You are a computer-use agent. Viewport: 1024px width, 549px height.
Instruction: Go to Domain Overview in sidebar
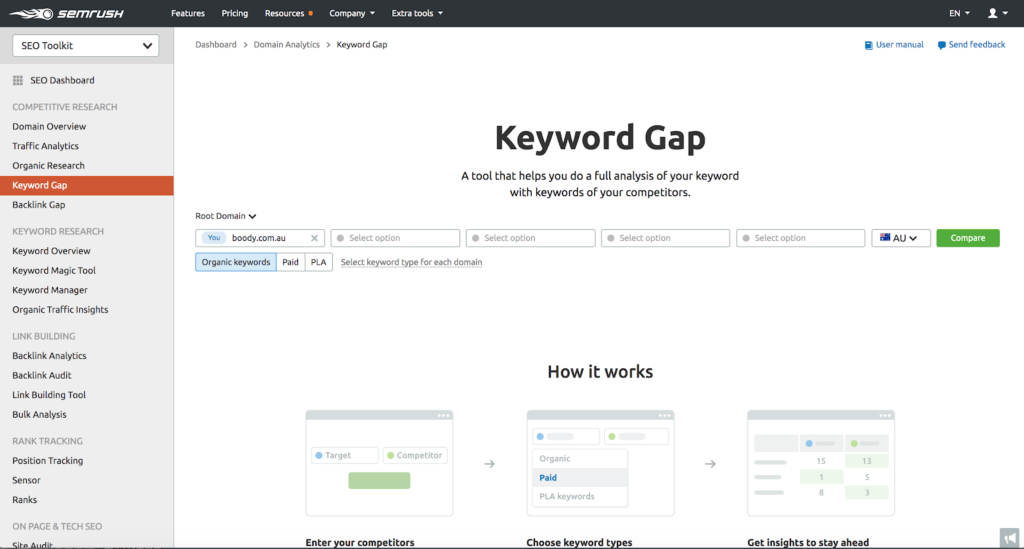pos(49,127)
